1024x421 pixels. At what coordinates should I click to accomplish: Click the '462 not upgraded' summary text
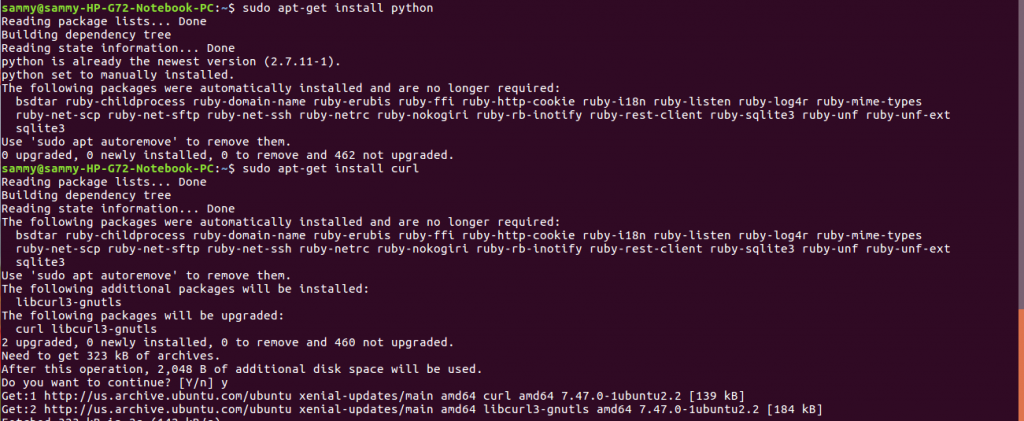coord(394,155)
